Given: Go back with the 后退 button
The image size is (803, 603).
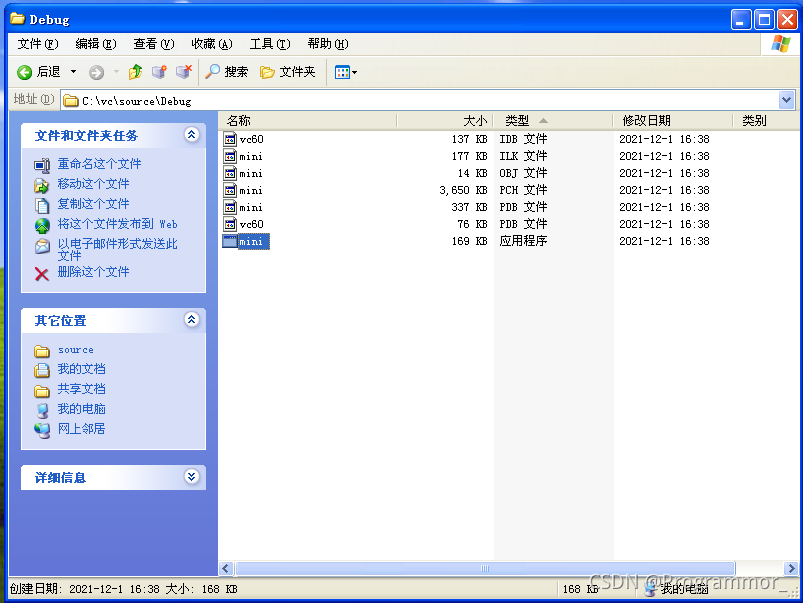Looking at the screenshot, I should pyautogui.click(x=38, y=72).
